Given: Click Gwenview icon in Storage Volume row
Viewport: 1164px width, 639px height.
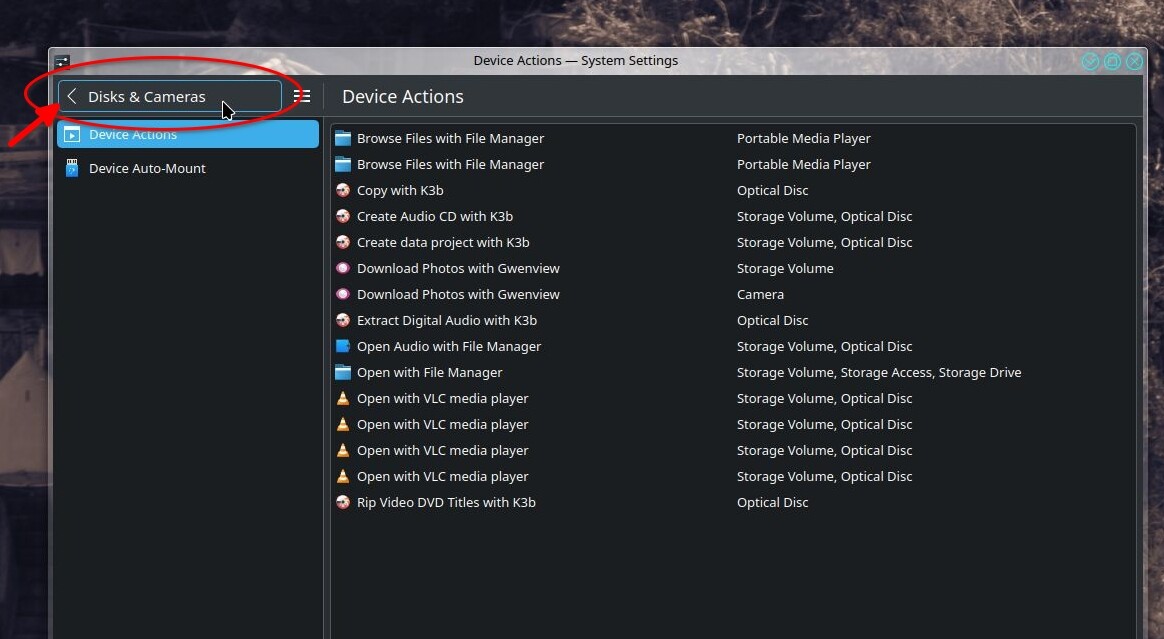Looking at the screenshot, I should click(343, 268).
